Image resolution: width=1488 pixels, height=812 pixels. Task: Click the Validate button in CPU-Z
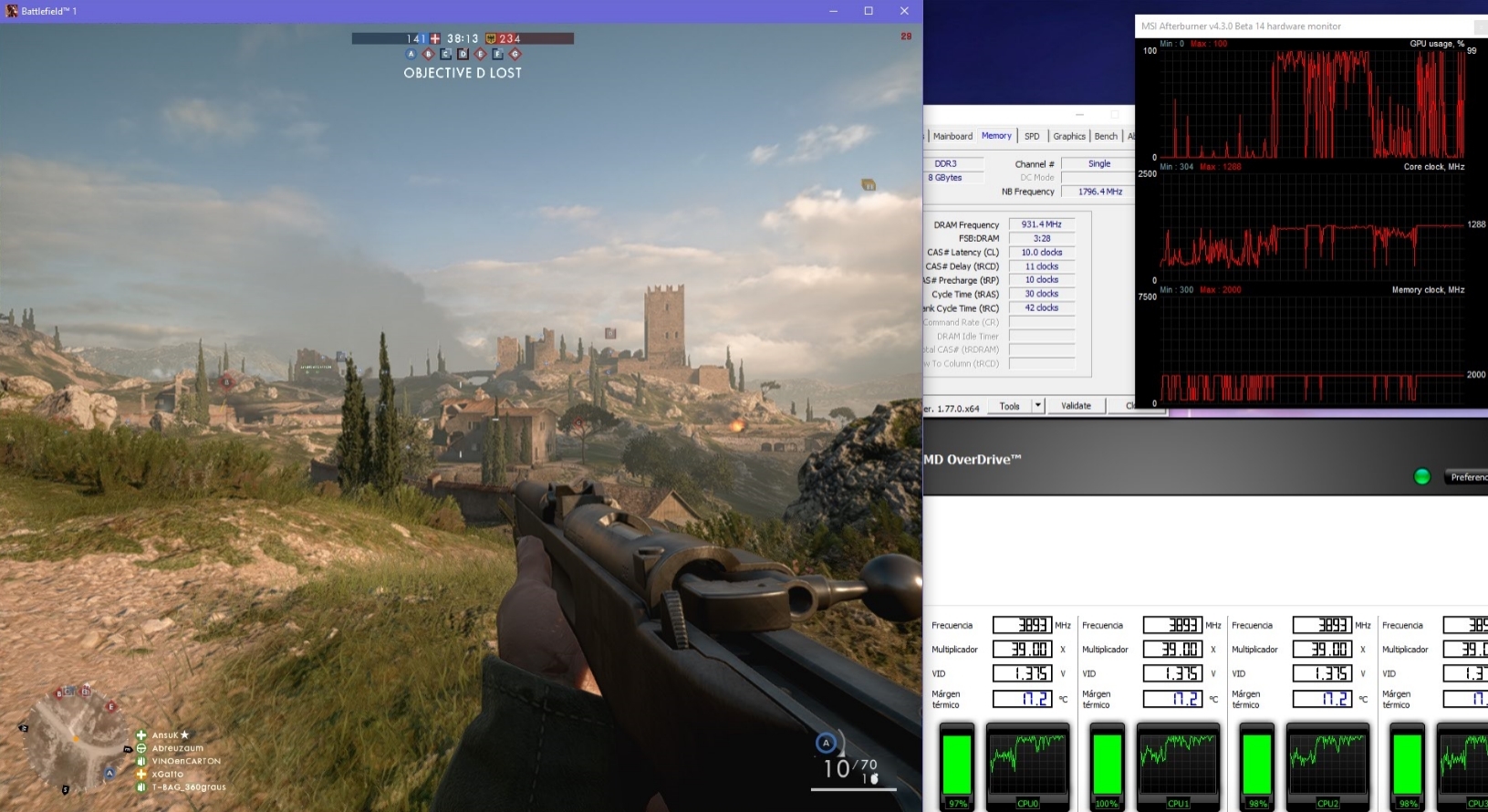click(1076, 406)
